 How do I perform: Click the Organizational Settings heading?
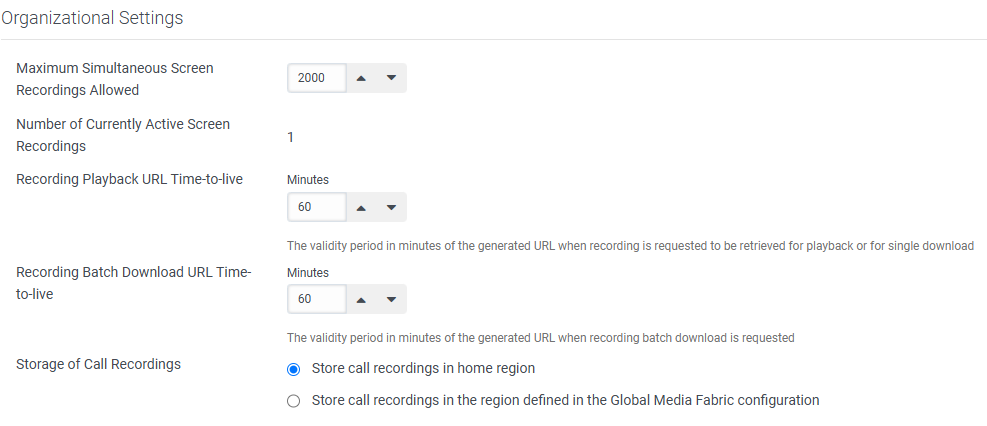92,18
